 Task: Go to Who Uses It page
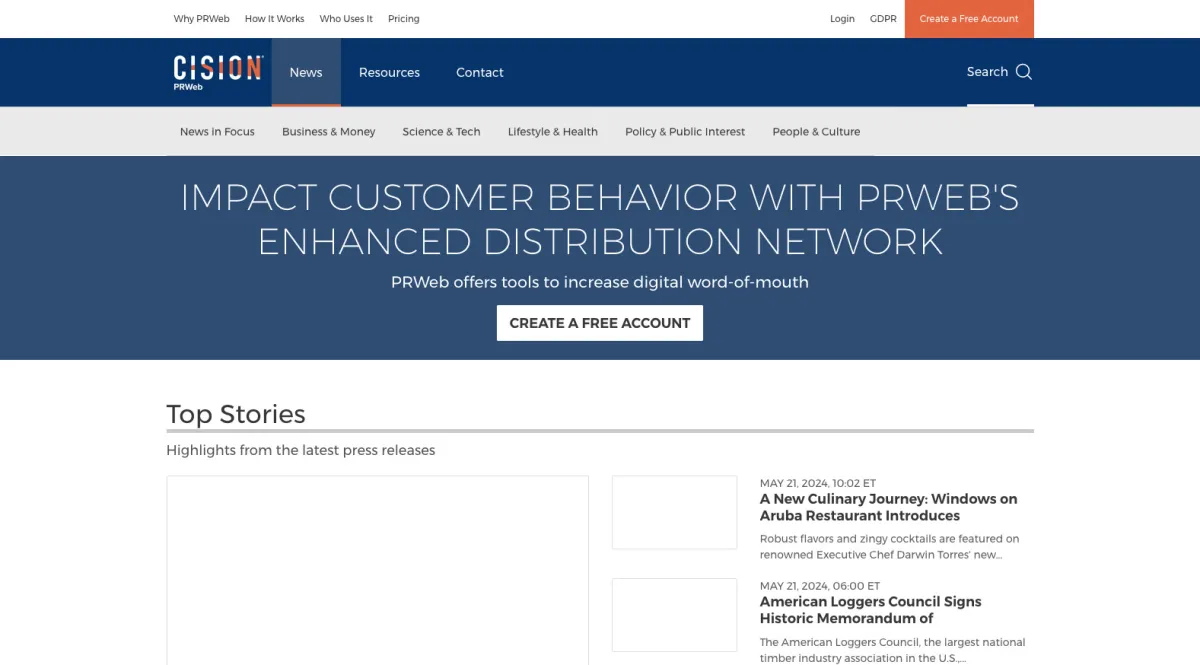click(x=346, y=19)
